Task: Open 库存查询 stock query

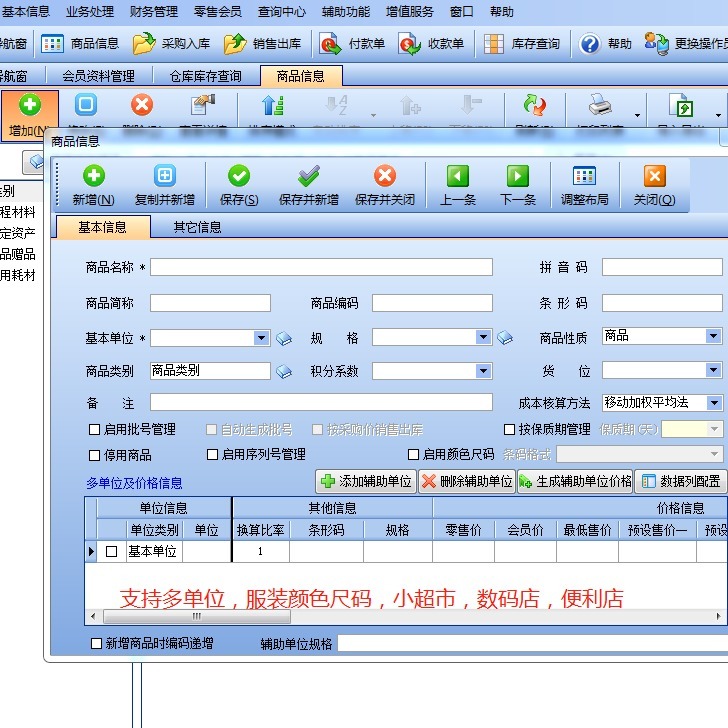Action: tap(521, 44)
